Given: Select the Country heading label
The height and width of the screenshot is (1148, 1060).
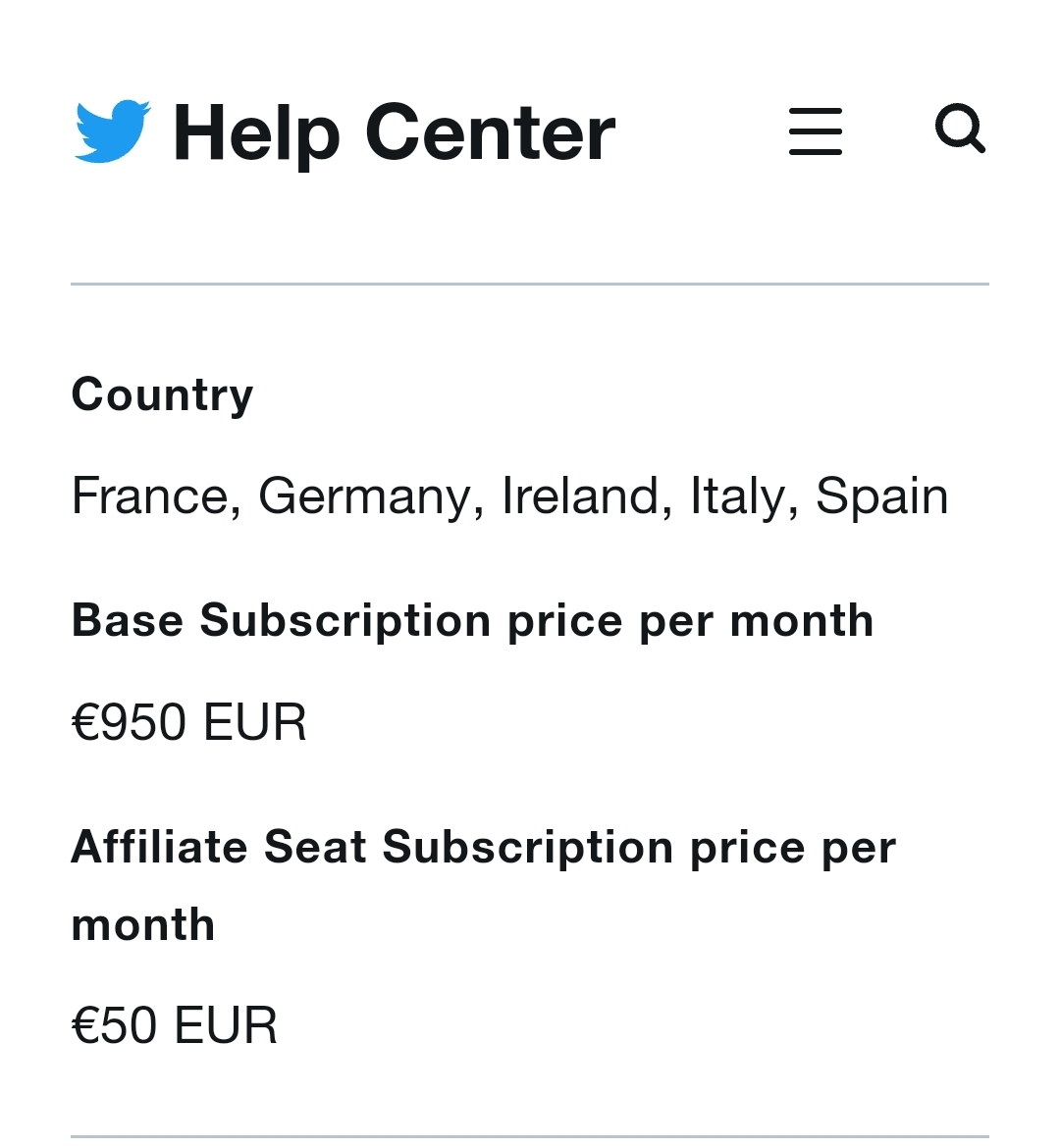Looking at the screenshot, I should (162, 395).
